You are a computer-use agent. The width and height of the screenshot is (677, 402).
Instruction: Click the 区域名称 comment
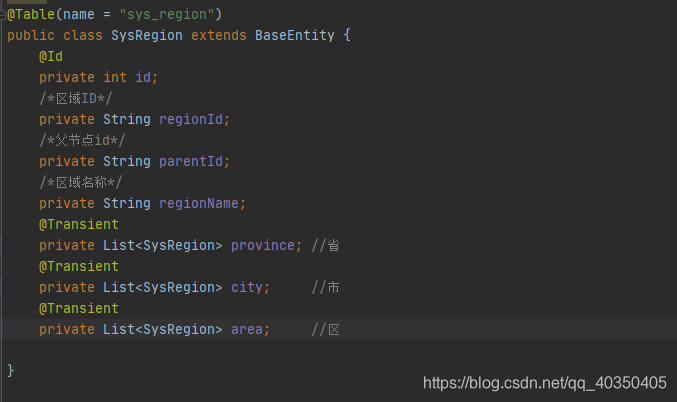pos(81,182)
